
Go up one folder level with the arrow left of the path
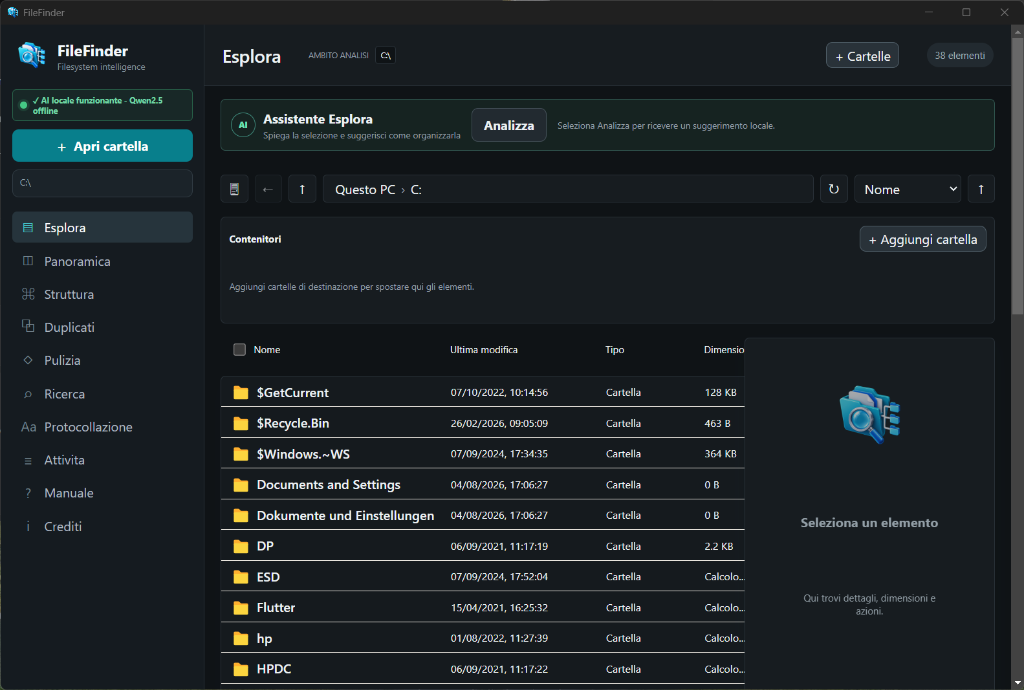coord(302,189)
